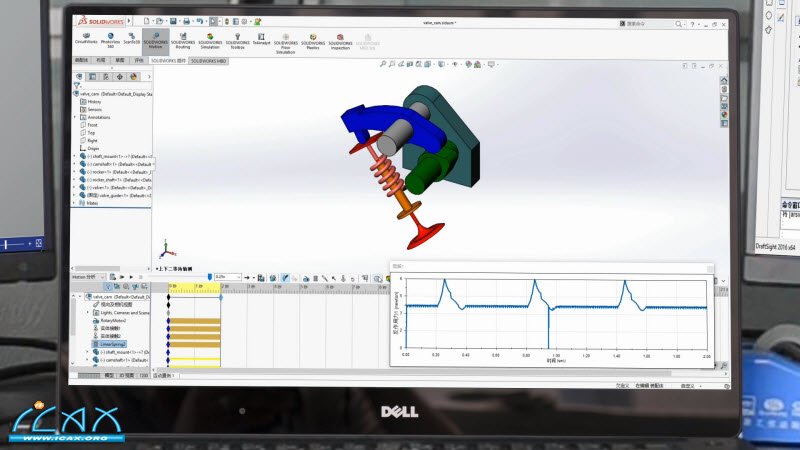Click the New document icon
This screenshot has width=800, height=450.
coord(146,21)
